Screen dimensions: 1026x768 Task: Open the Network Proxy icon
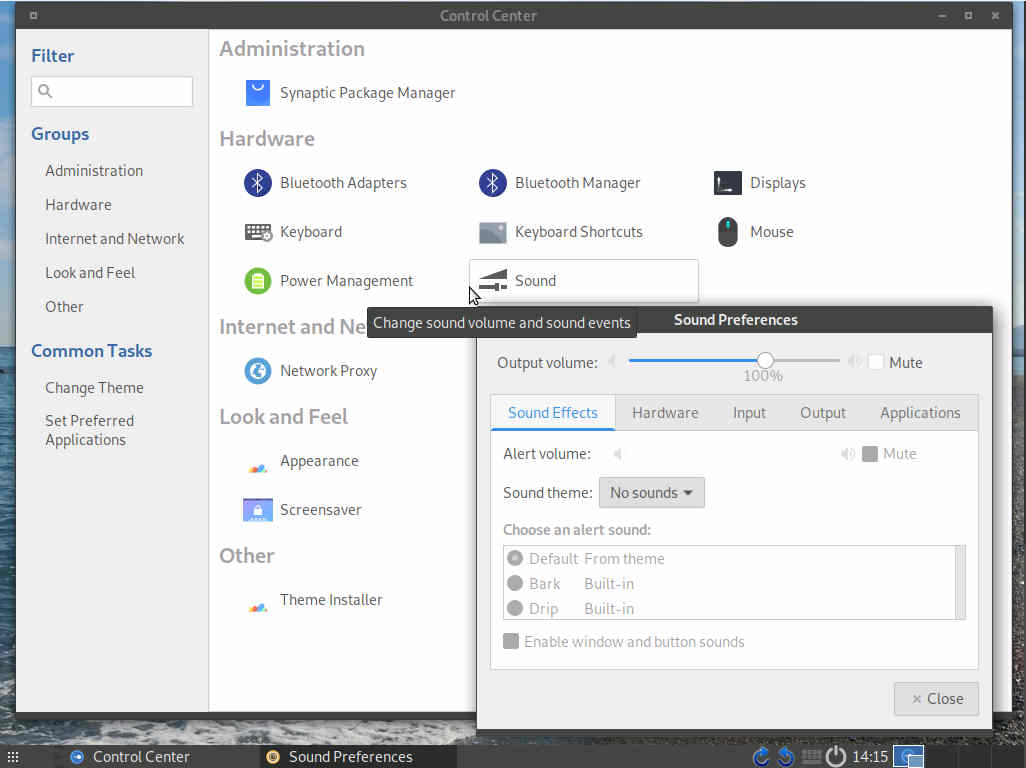(x=257, y=371)
